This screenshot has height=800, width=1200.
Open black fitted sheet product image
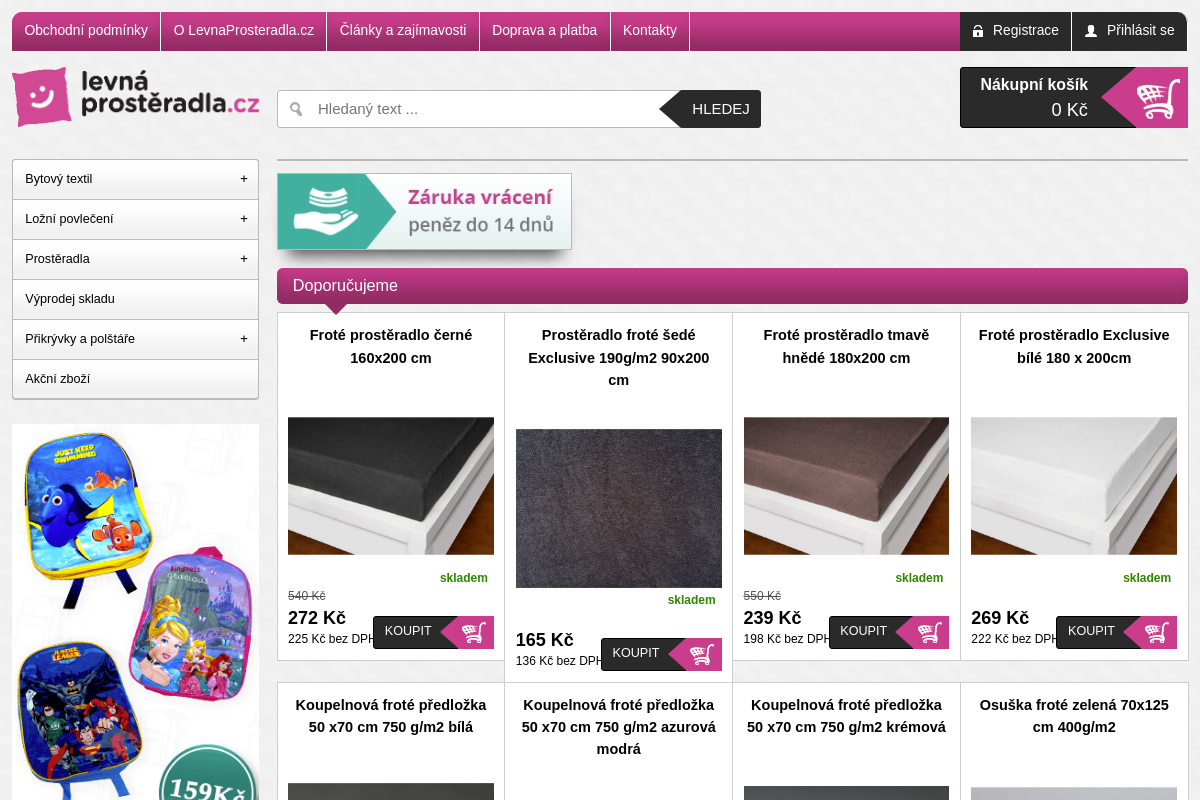pos(391,486)
